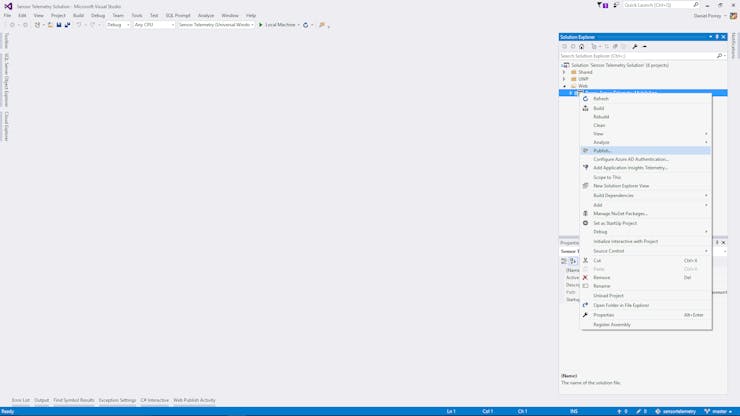Viewport: 740px width, 416px height.
Task: Click Manage NuGet Packages... entry
Action: point(620,213)
